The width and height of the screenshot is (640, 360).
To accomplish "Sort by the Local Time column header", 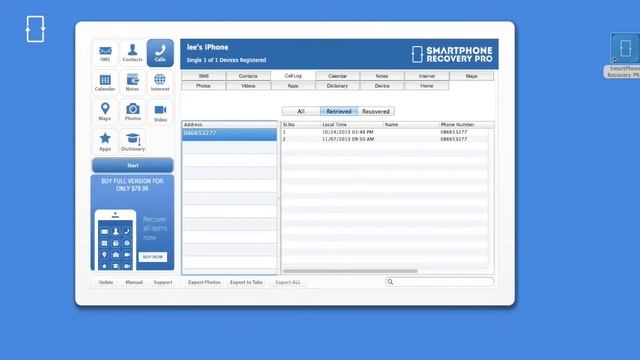I will (352, 124).
